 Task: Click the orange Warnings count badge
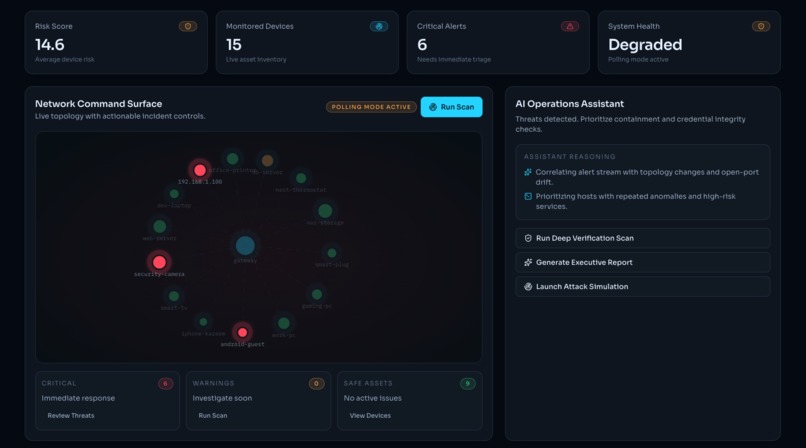tap(316, 384)
